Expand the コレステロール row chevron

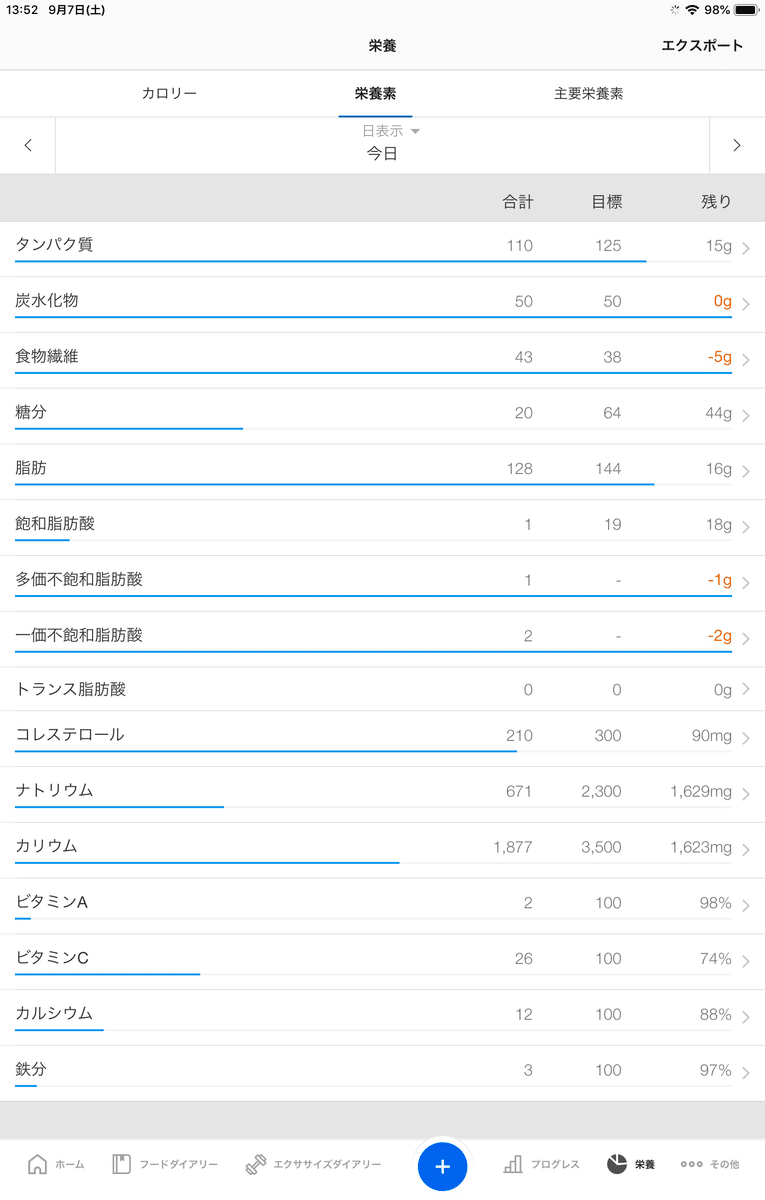(746, 738)
